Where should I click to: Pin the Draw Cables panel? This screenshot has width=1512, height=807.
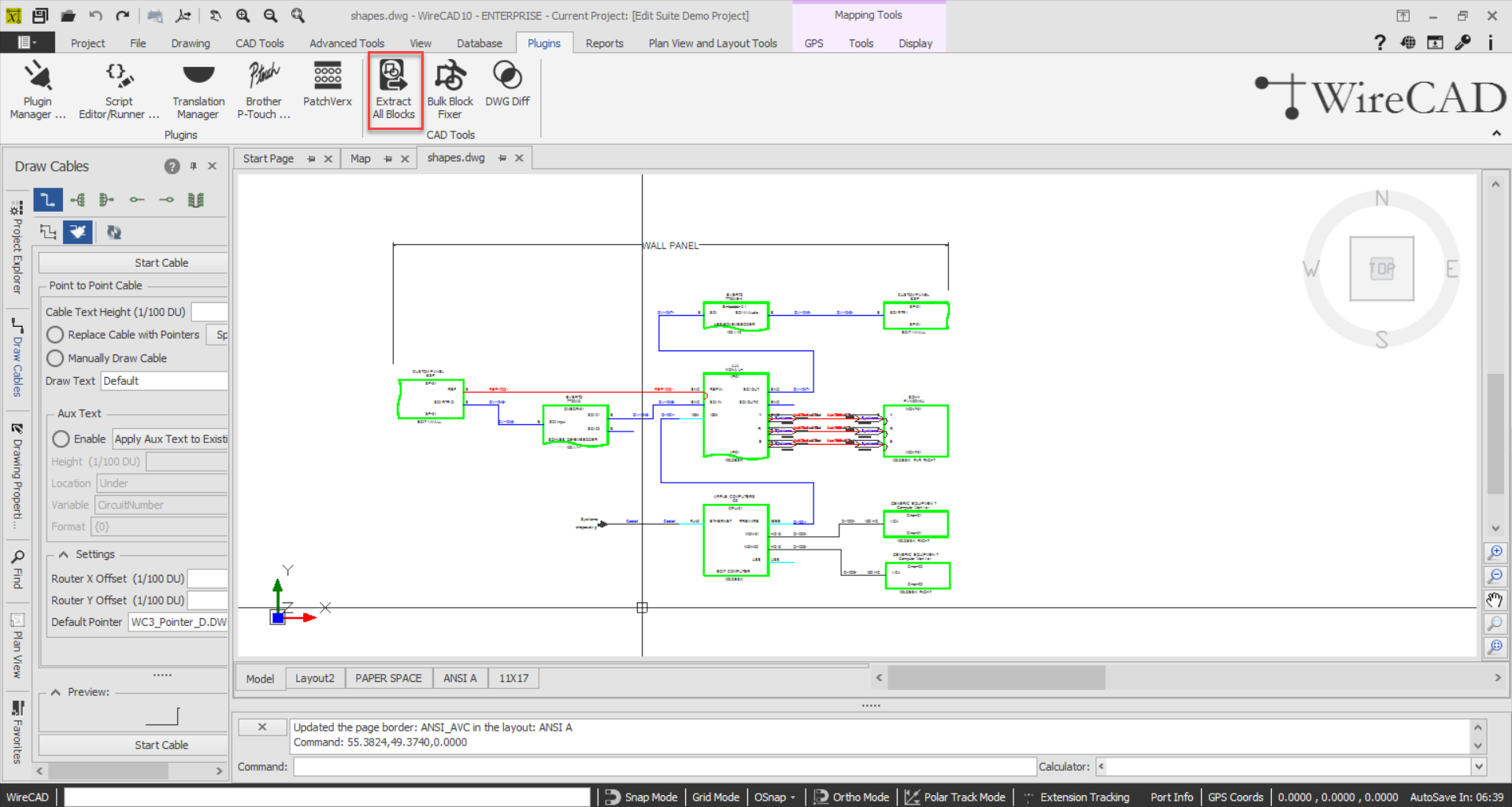click(x=193, y=166)
